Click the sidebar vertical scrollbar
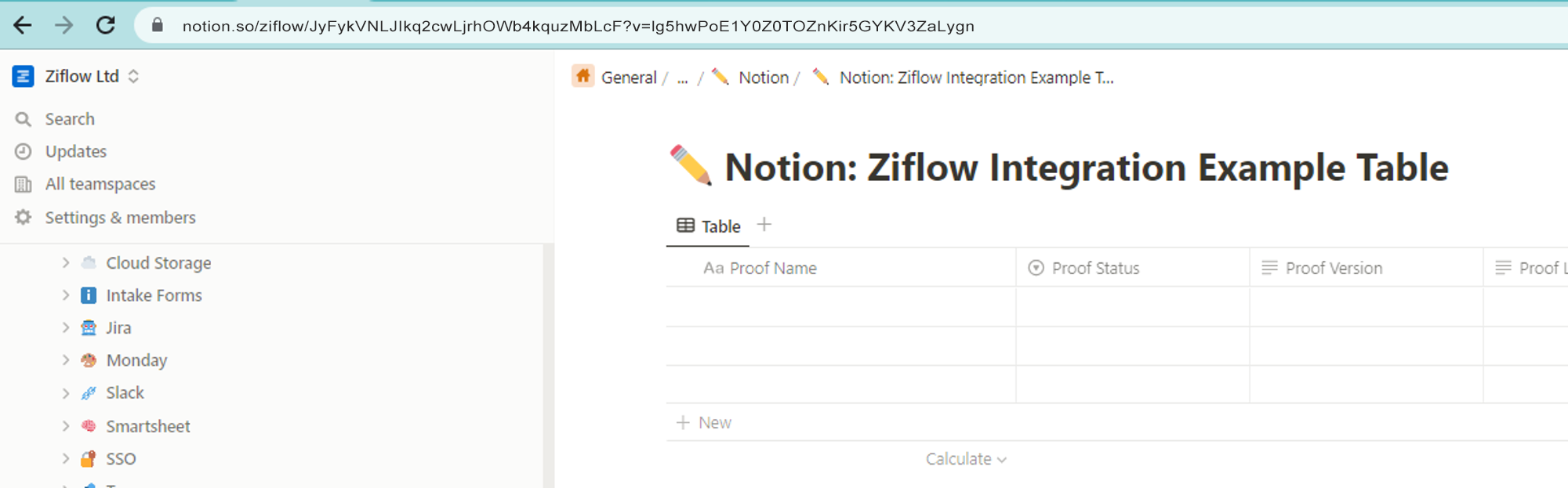The height and width of the screenshot is (488, 1568). point(549,365)
